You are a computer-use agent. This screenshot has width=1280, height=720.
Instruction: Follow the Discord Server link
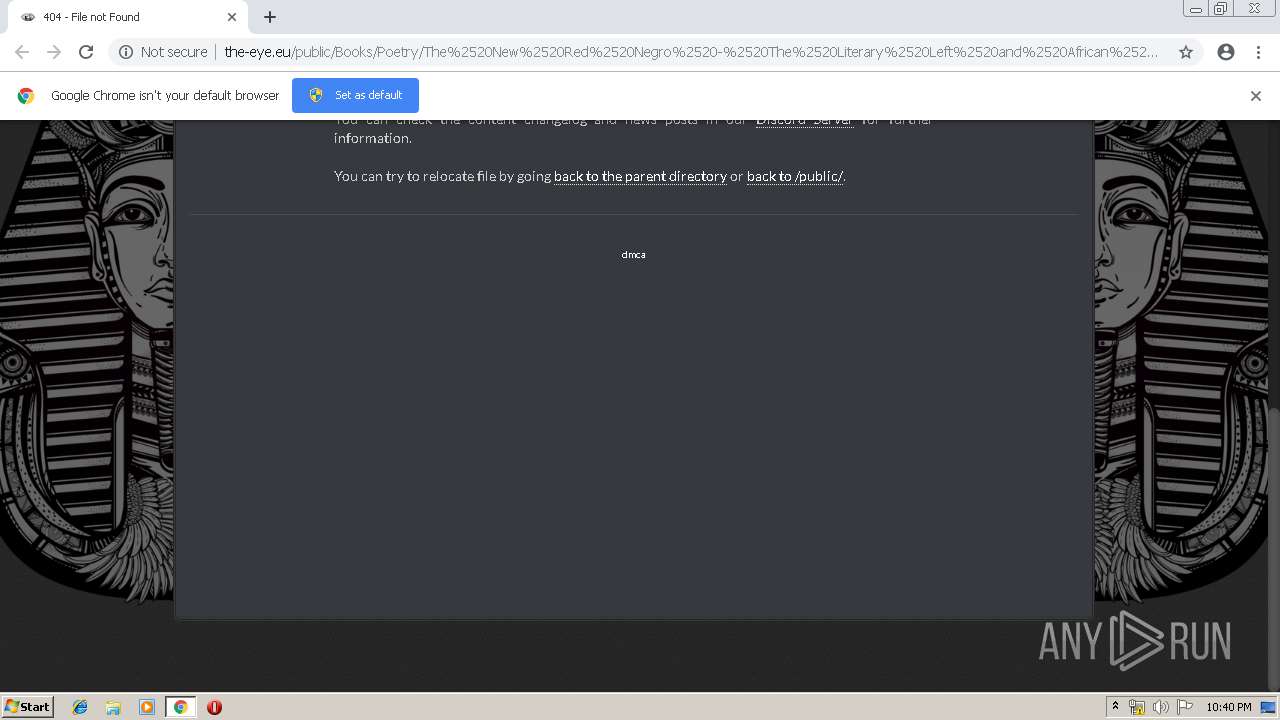tap(804, 119)
